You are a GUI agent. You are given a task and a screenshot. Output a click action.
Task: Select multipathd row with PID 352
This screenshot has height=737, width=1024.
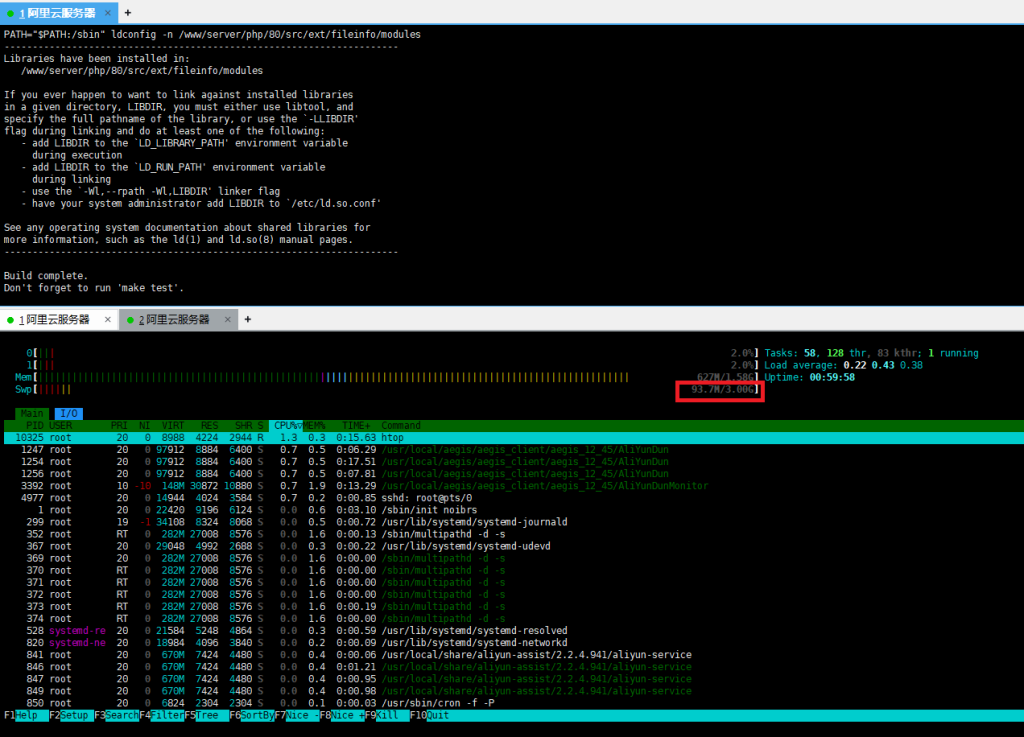[x=514, y=535]
